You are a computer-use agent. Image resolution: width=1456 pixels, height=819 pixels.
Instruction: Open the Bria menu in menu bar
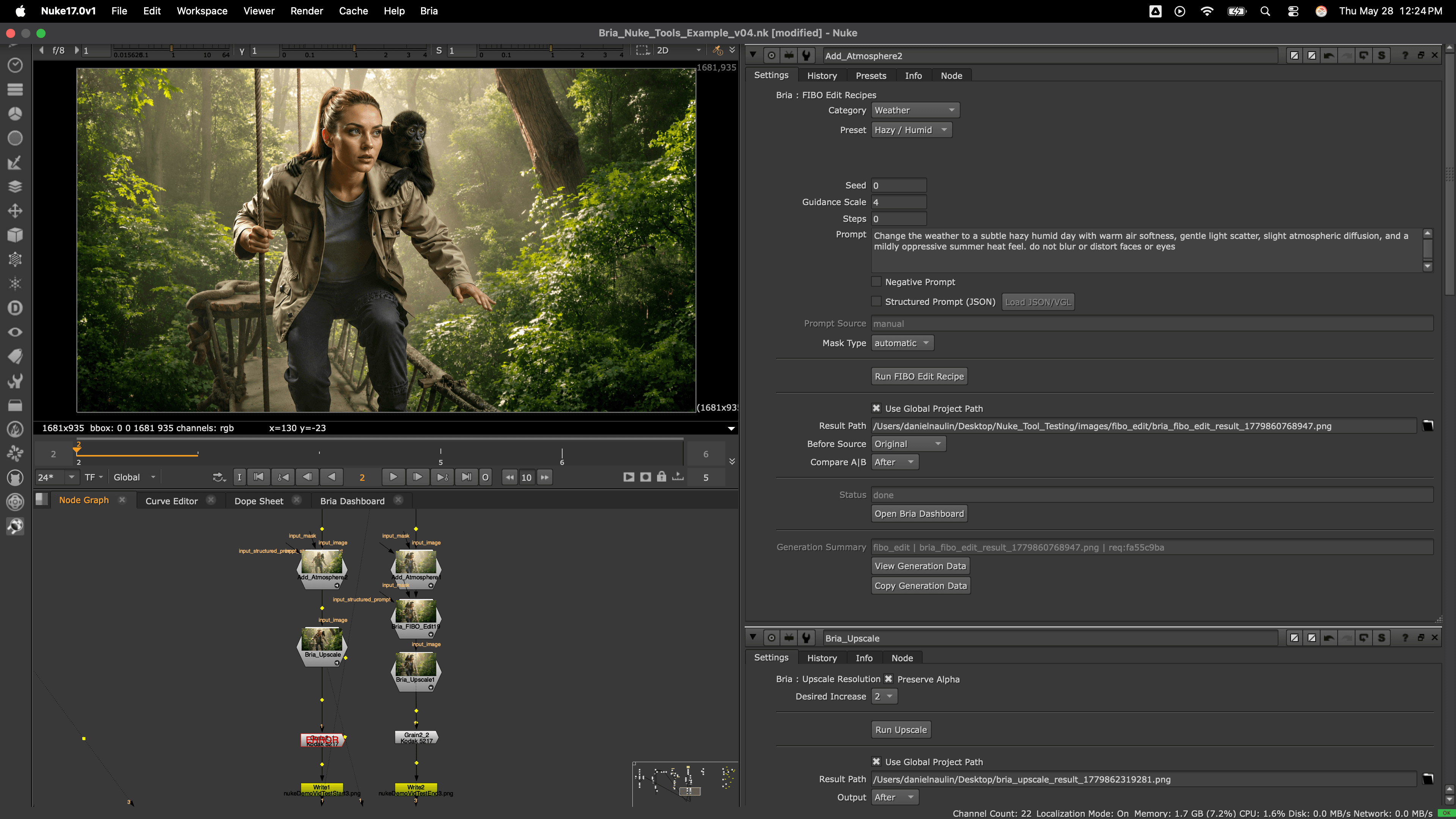[429, 11]
